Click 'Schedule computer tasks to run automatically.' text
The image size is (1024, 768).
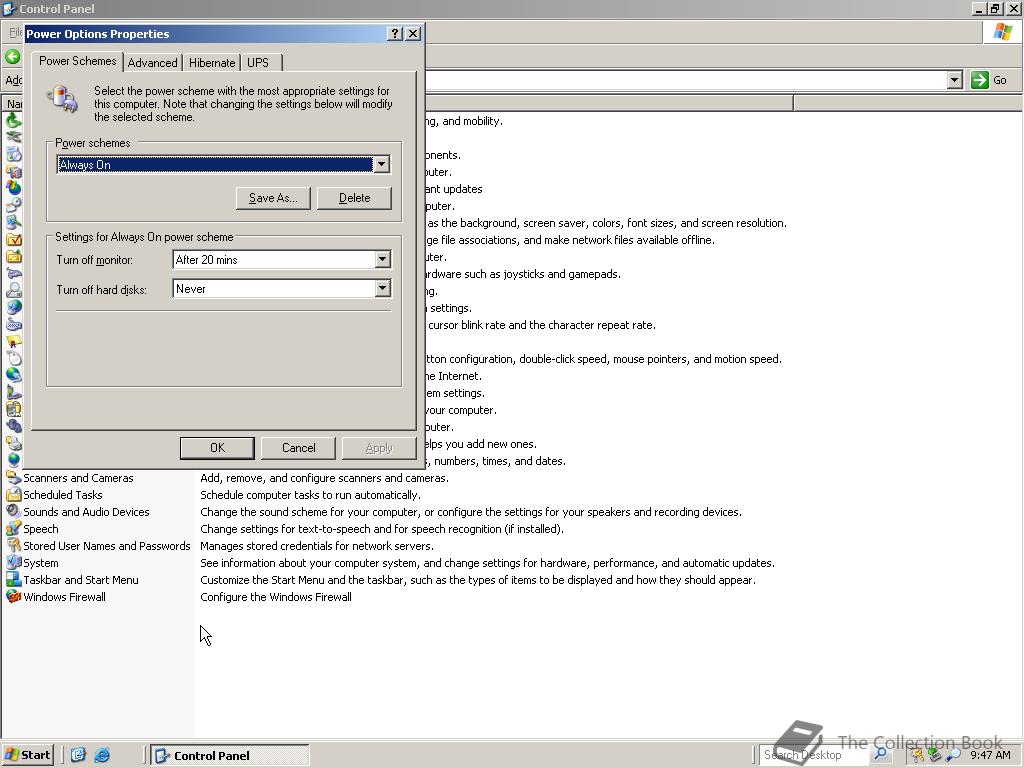click(x=310, y=495)
